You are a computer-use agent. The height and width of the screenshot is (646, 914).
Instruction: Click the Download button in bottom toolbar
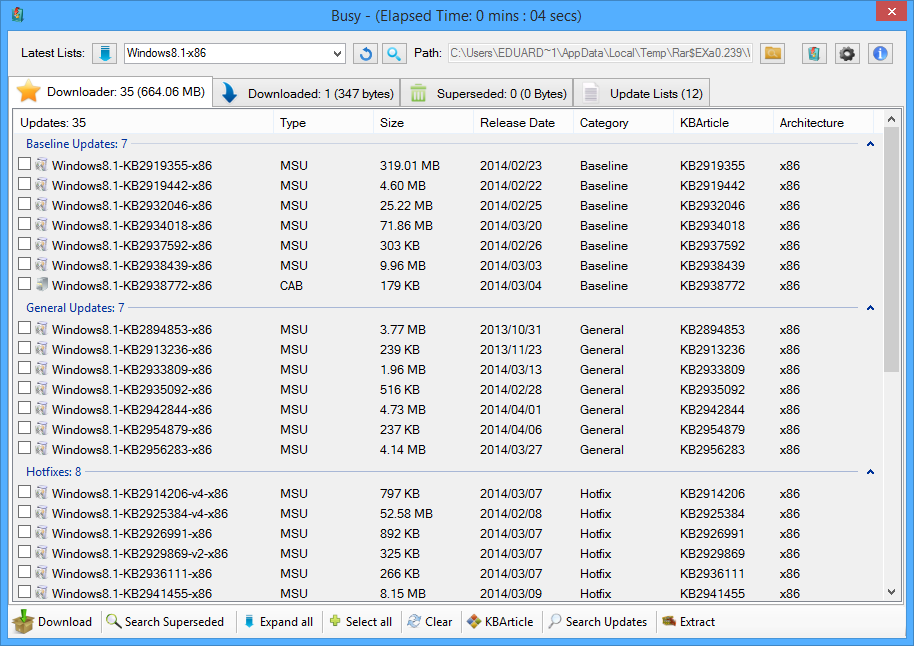52,622
